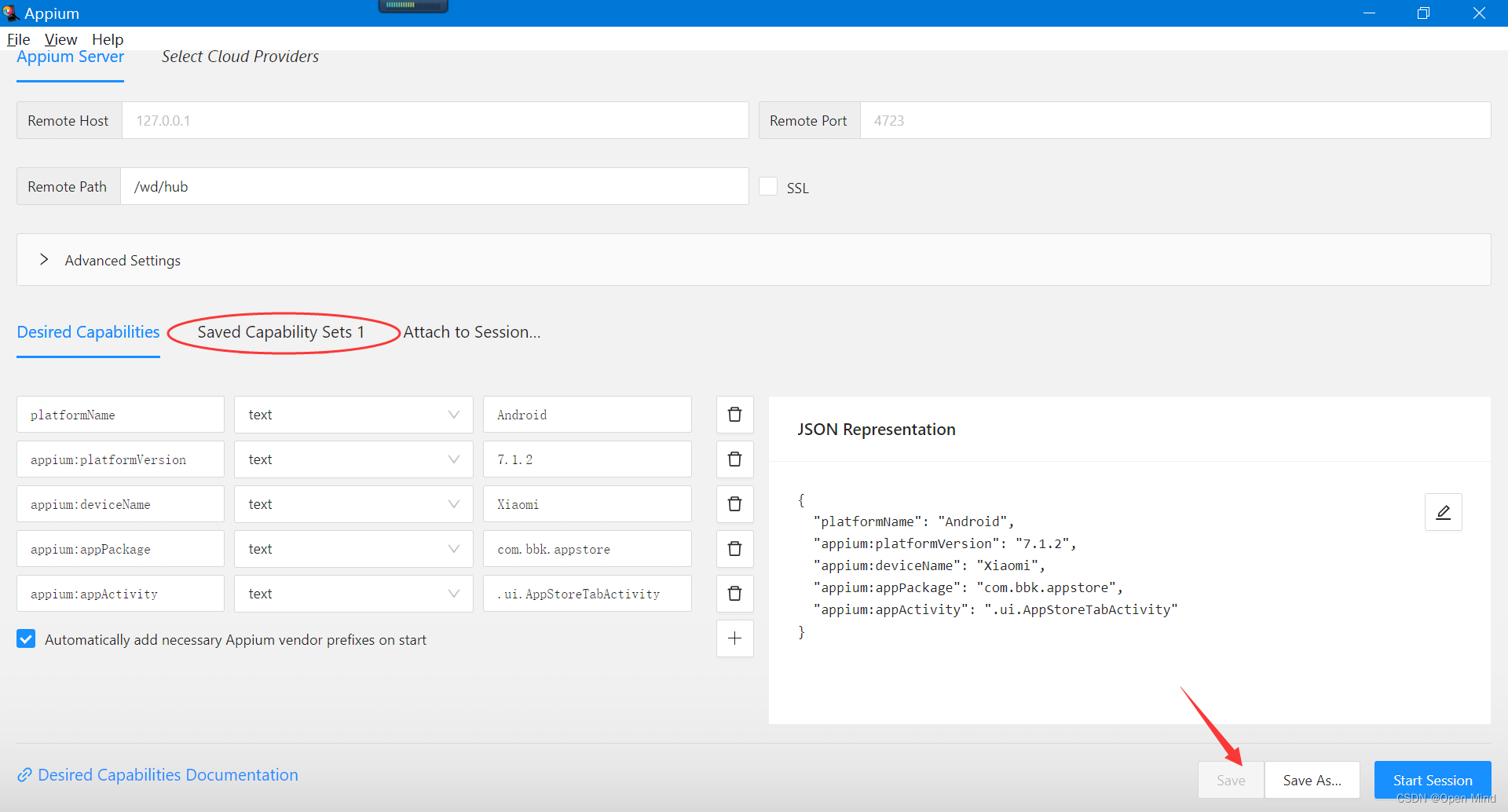Click the appium:deviceName name field
Screen dimensions: 1508x812
tap(120, 504)
